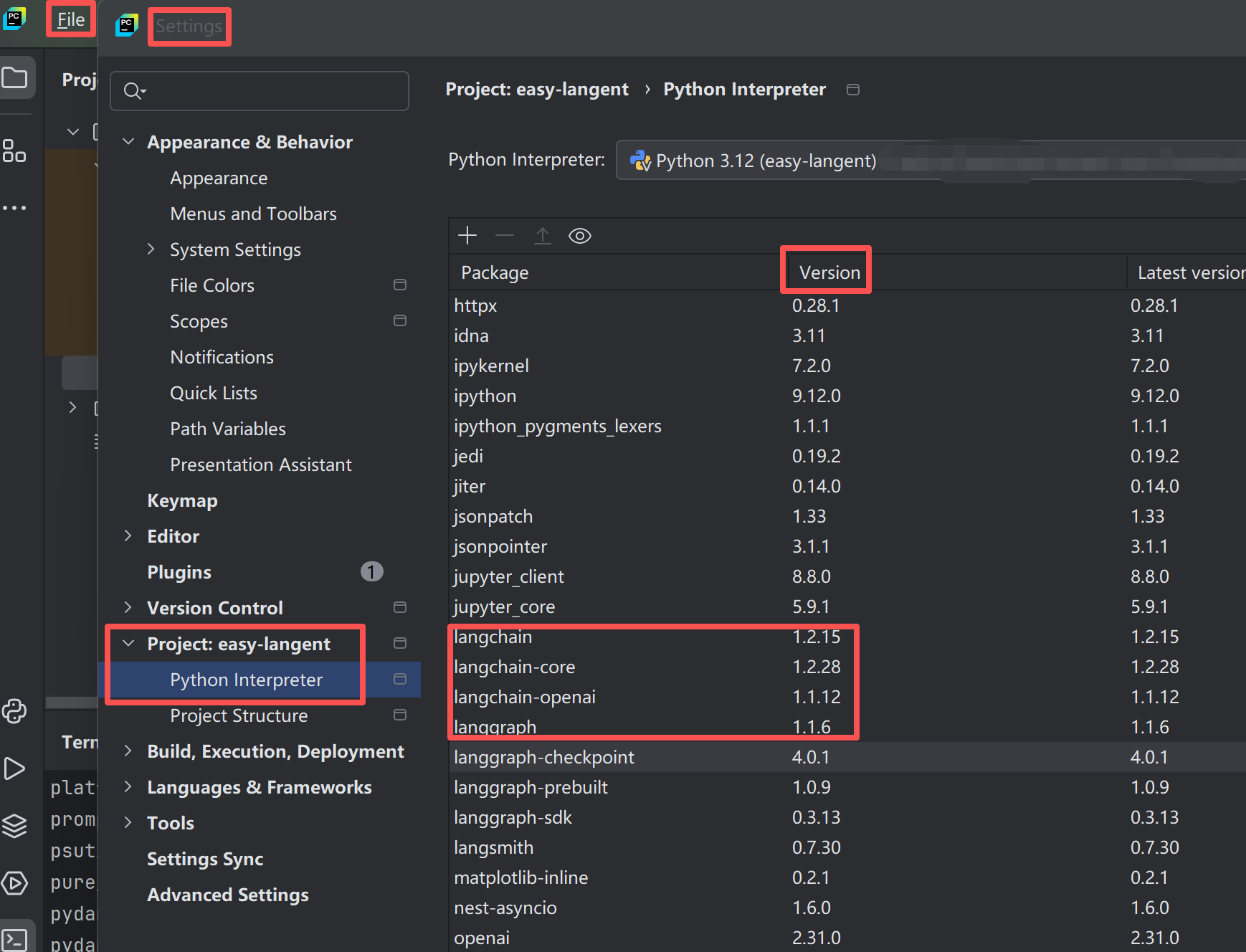The image size is (1246, 952).
Task: Select the langchain package row
Action: tap(847, 637)
